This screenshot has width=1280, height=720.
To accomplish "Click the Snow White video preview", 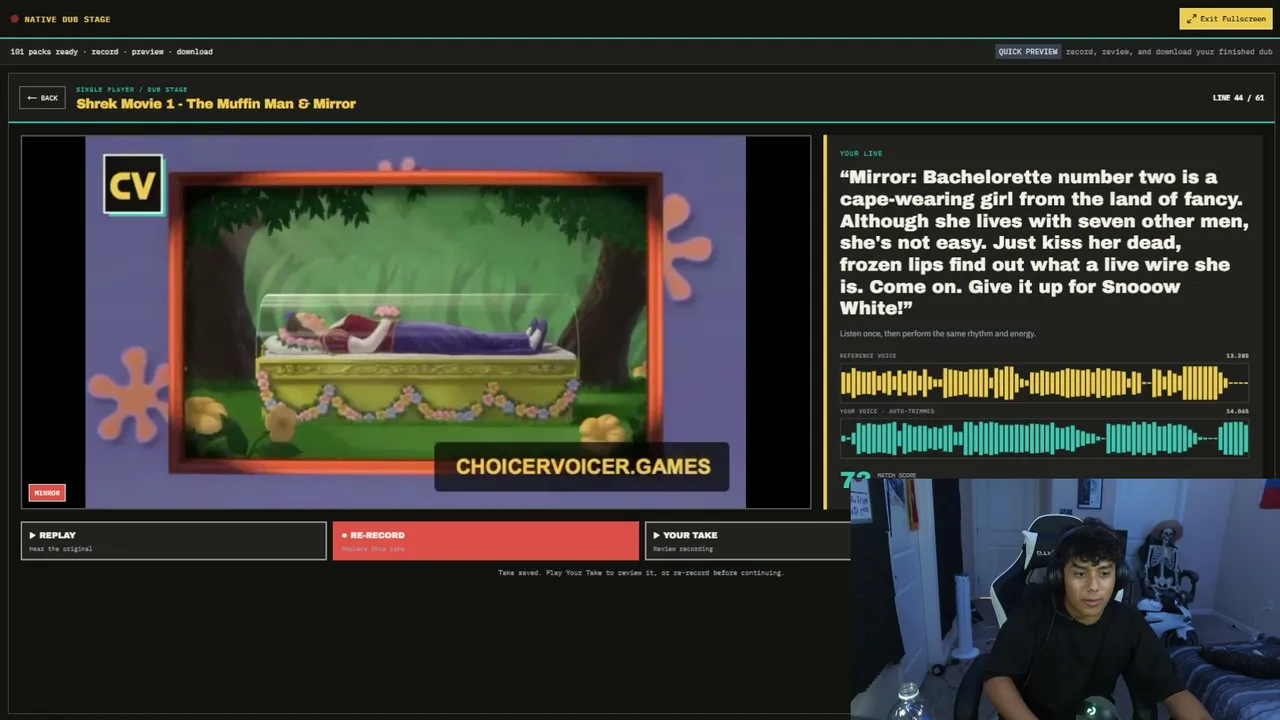I will click(x=416, y=322).
